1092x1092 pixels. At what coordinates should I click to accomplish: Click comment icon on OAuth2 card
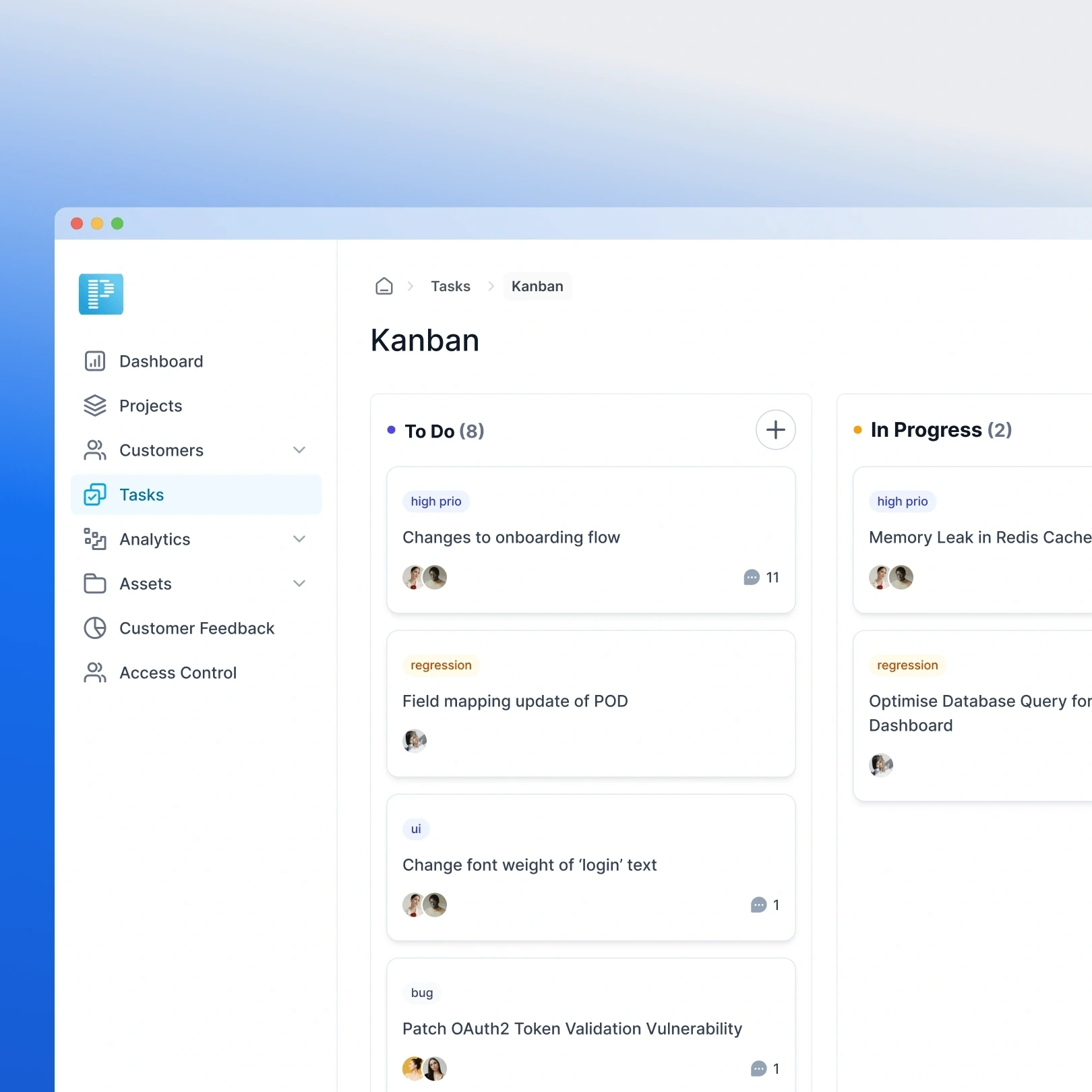[x=758, y=1069]
